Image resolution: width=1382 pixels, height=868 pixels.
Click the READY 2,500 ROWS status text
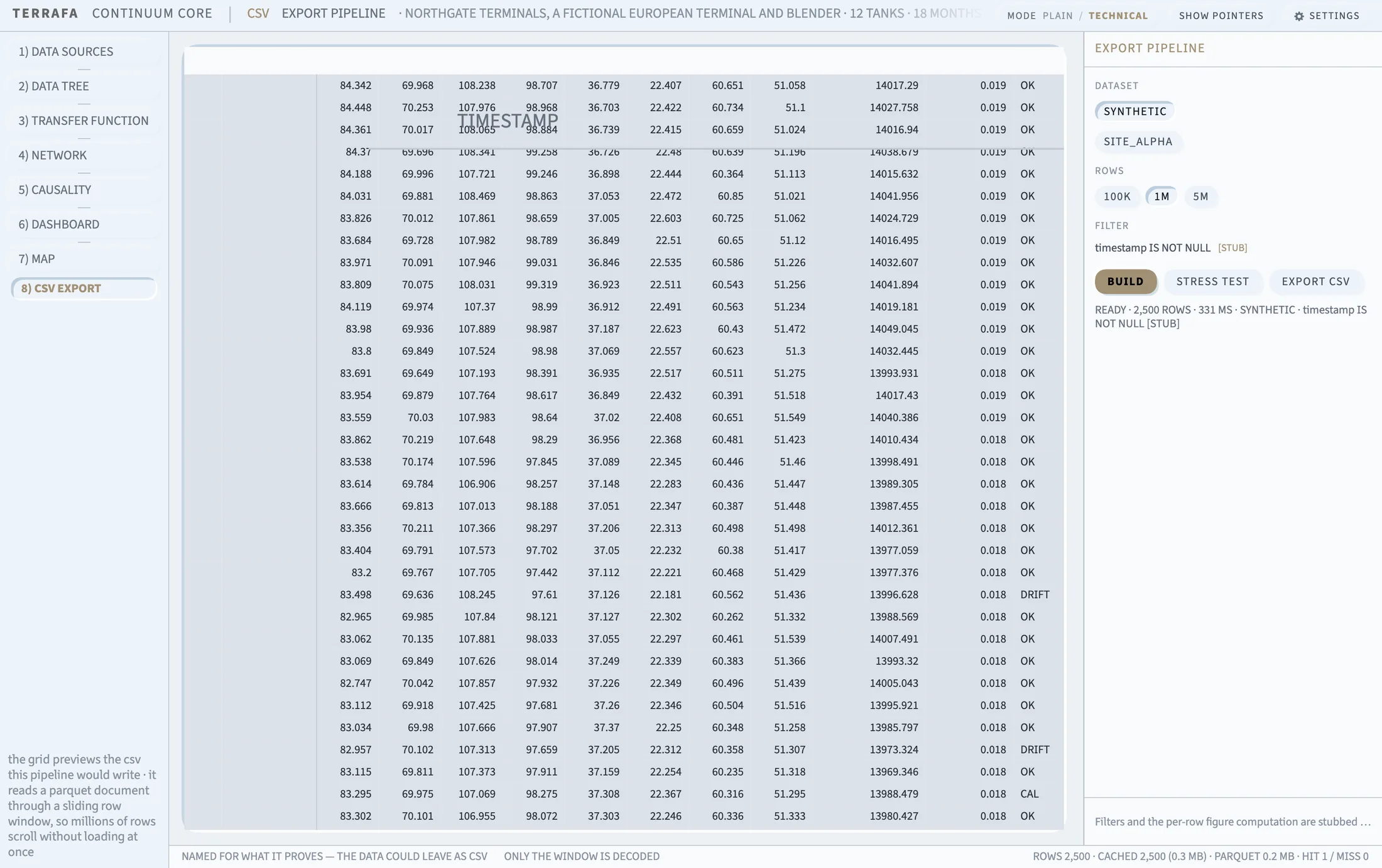(1231, 317)
